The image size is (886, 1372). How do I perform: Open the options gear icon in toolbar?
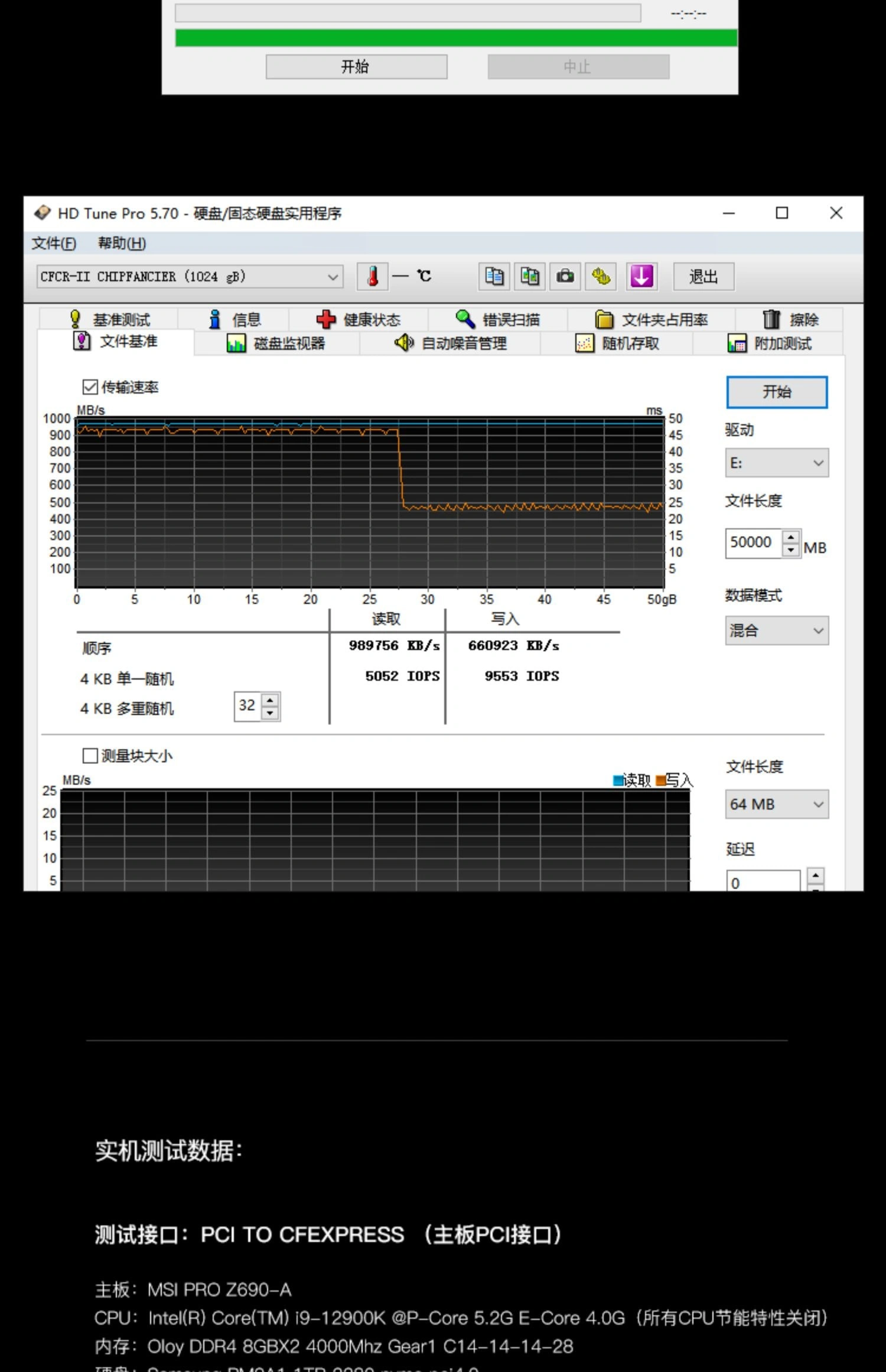point(601,277)
